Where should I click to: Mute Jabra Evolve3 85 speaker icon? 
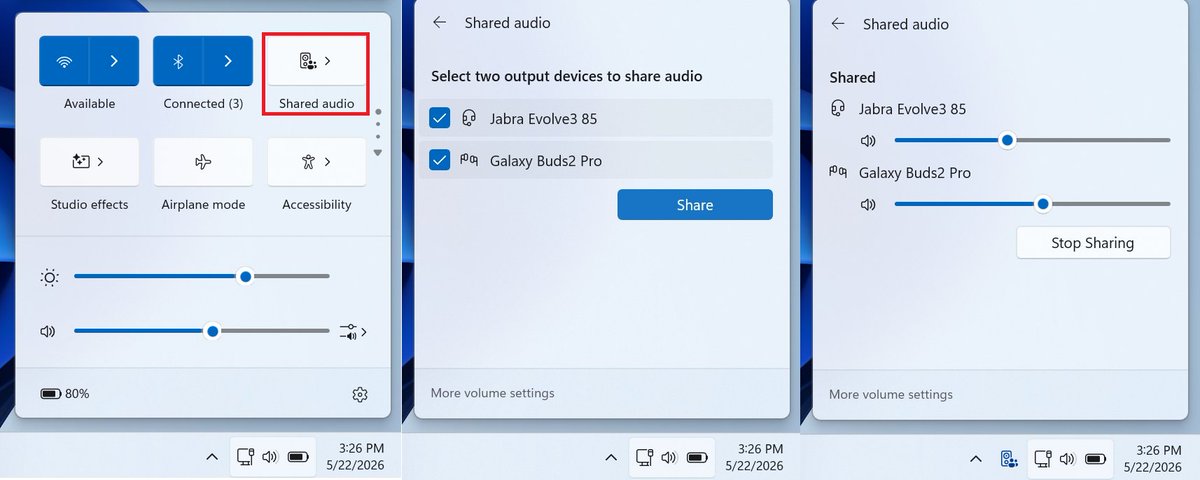[x=868, y=141]
